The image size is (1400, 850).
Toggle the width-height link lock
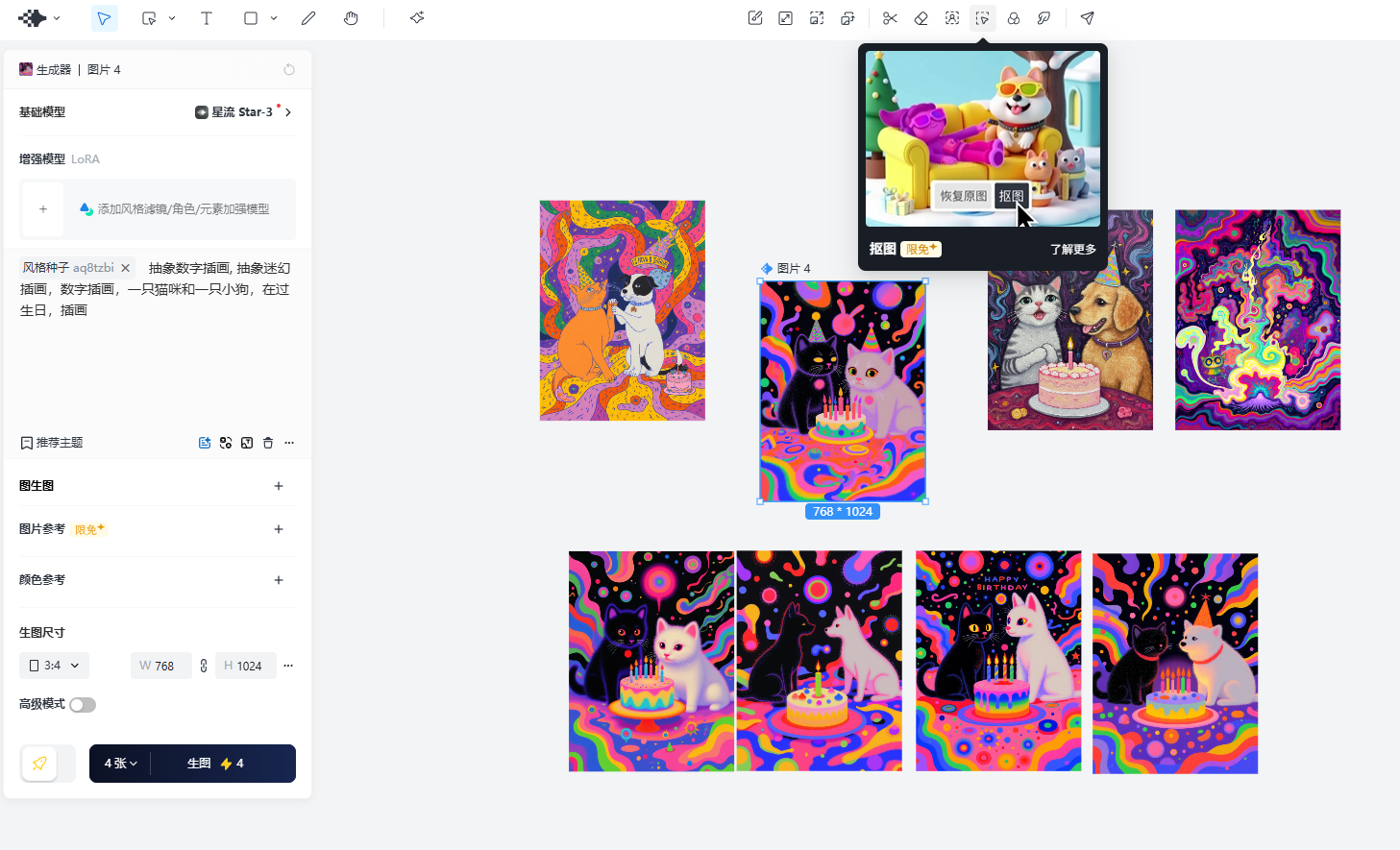(x=204, y=666)
